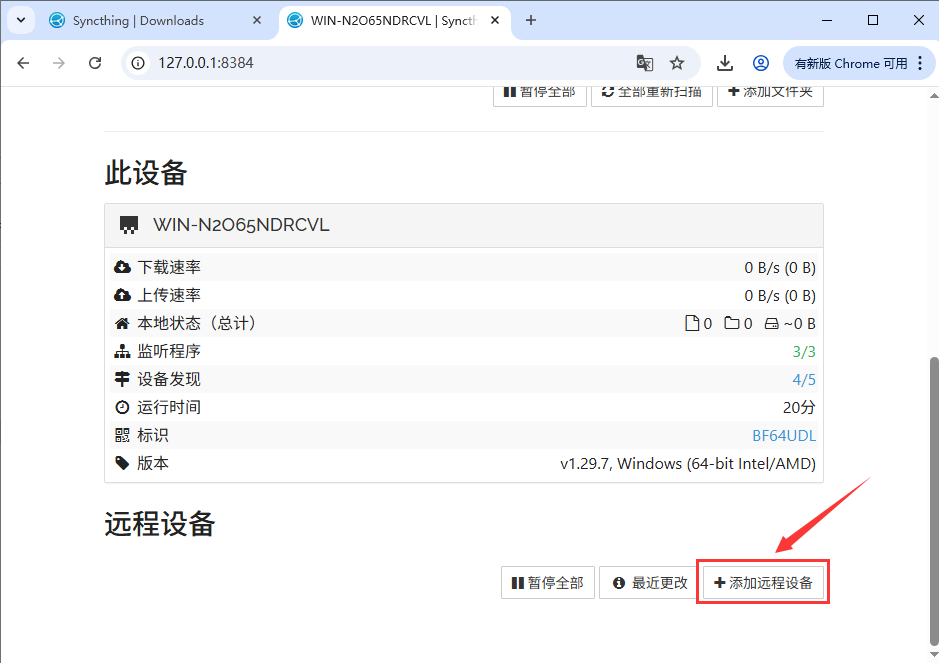Click the computer icon next to WIN-N2O65NDRCVL
The height and width of the screenshot is (663, 939).
coord(129,224)
